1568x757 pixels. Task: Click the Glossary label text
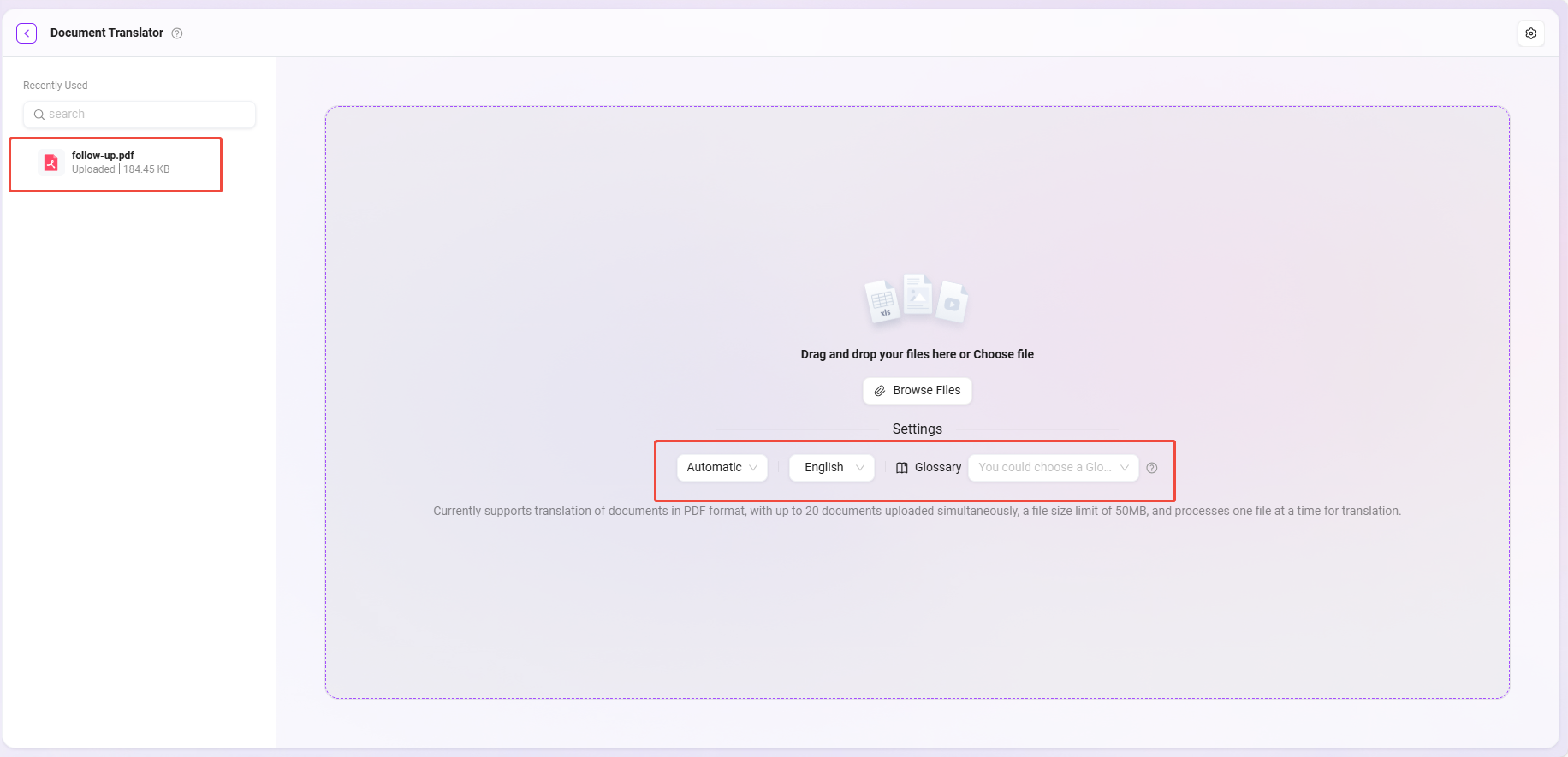938,468
